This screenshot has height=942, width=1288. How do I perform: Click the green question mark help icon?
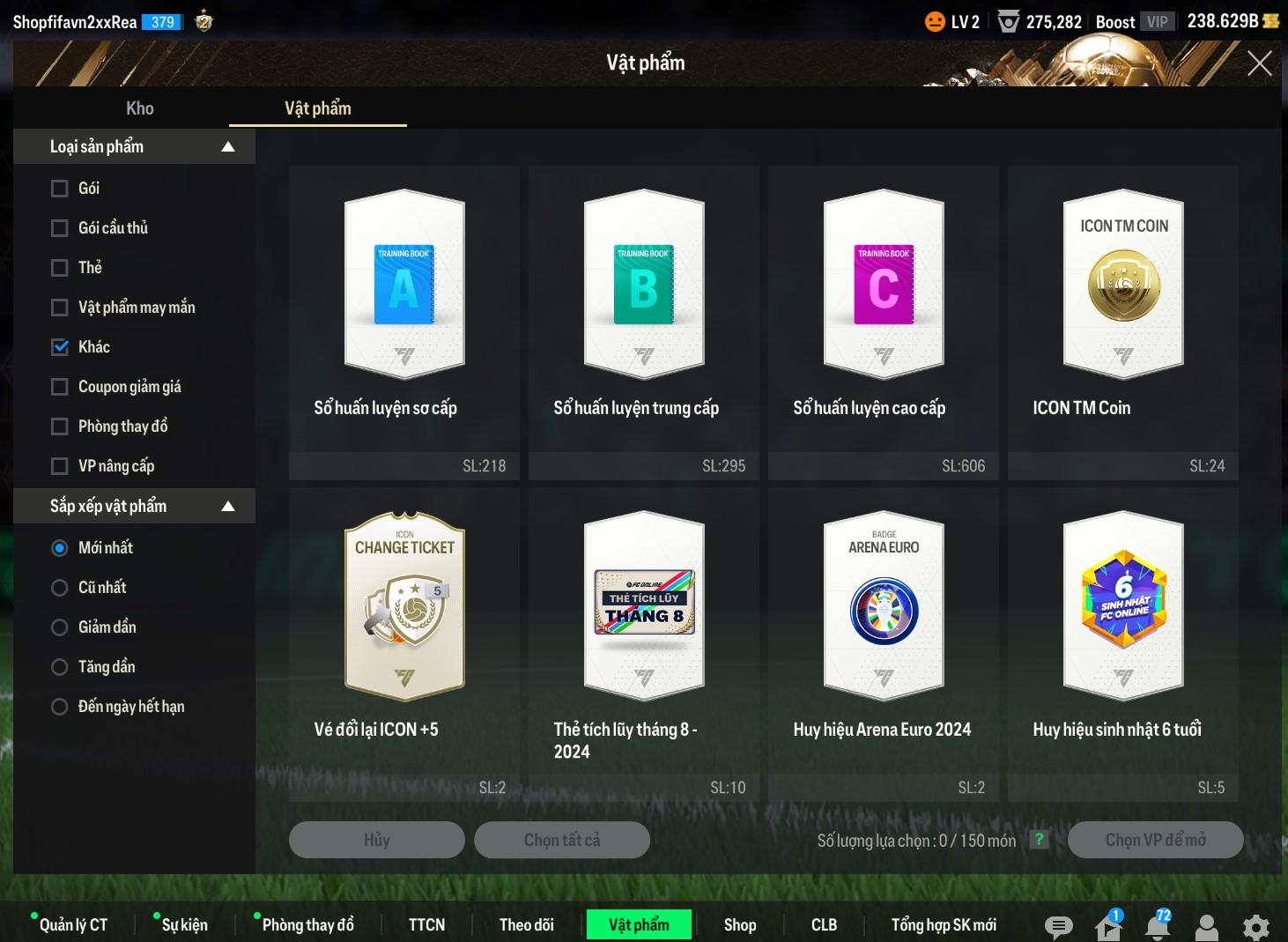tap(1040, 840)
